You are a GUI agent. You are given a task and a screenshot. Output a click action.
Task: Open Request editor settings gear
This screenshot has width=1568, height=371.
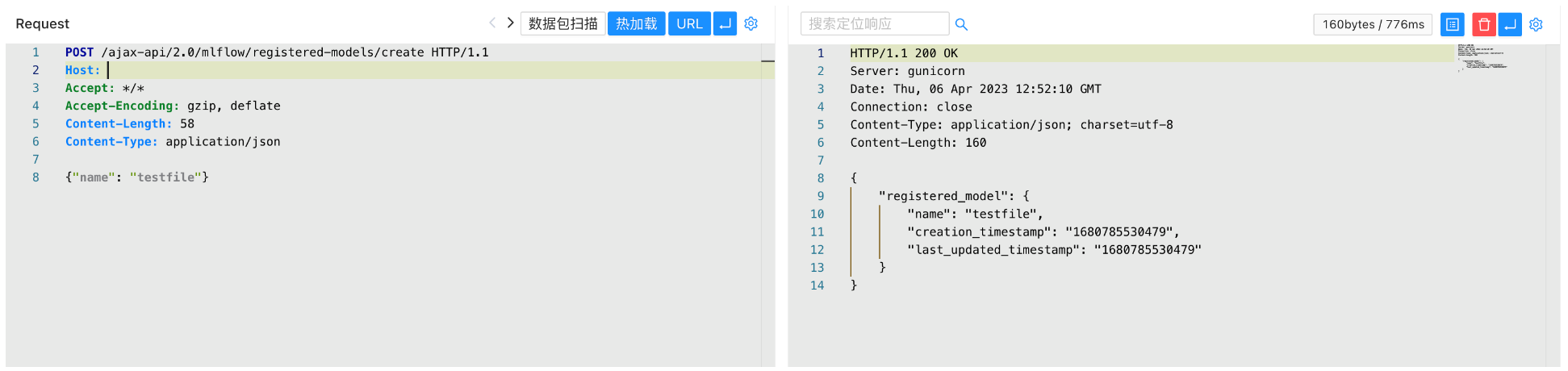point(751,23)
